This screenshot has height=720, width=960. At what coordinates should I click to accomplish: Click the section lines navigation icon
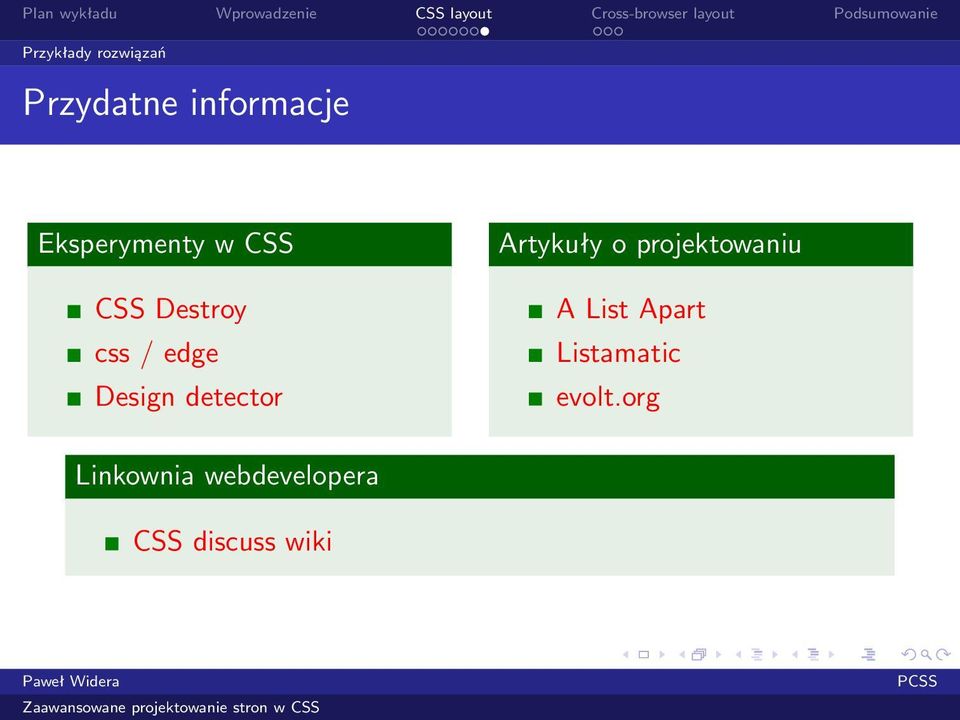coord(813,654)
